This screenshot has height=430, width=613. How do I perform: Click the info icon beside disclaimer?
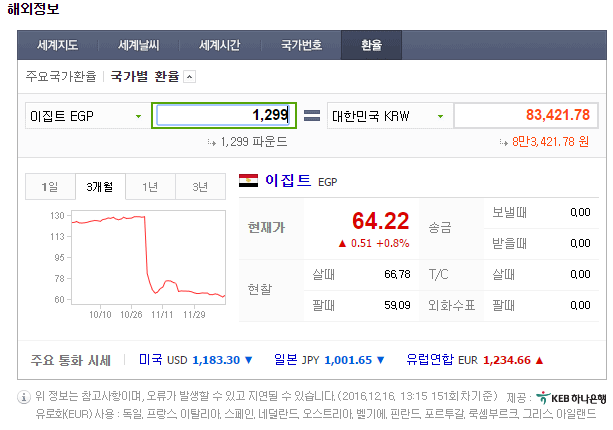point(24,397)
